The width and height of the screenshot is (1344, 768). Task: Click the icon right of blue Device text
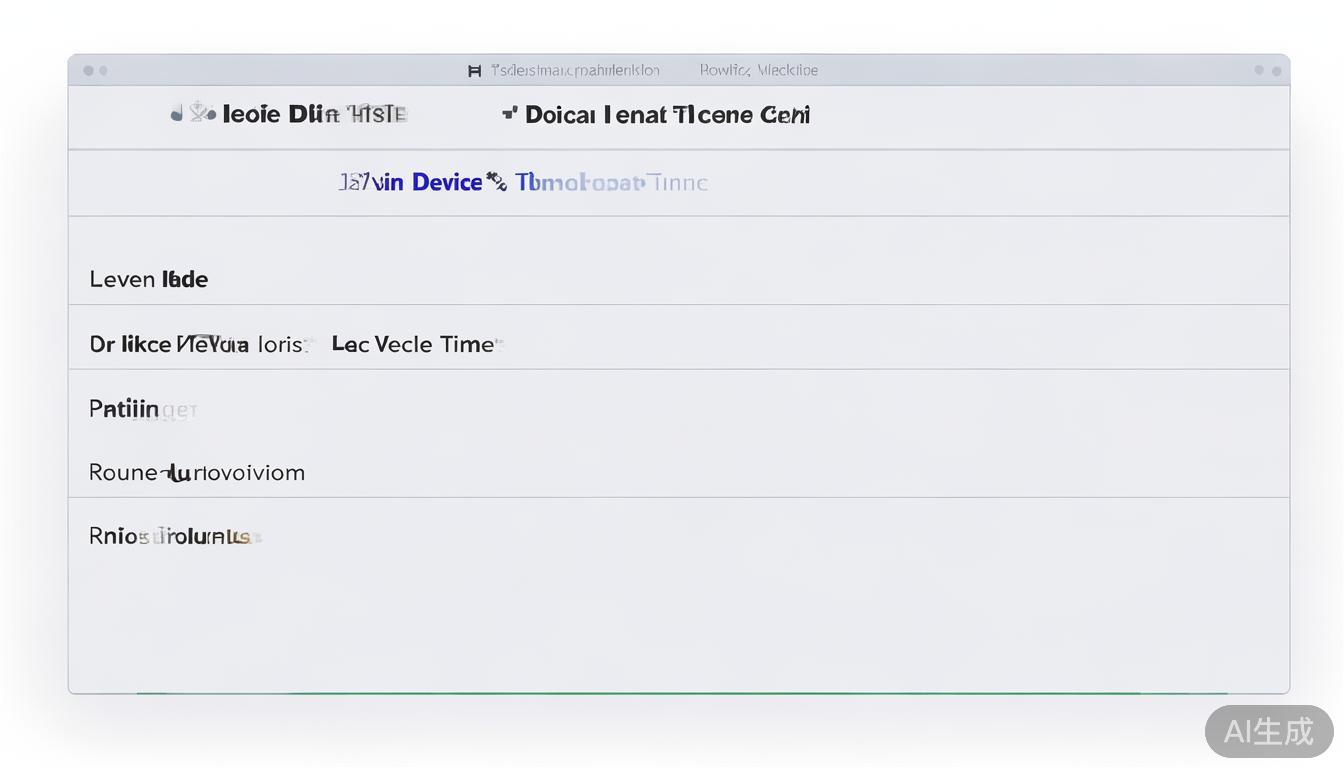496,182
